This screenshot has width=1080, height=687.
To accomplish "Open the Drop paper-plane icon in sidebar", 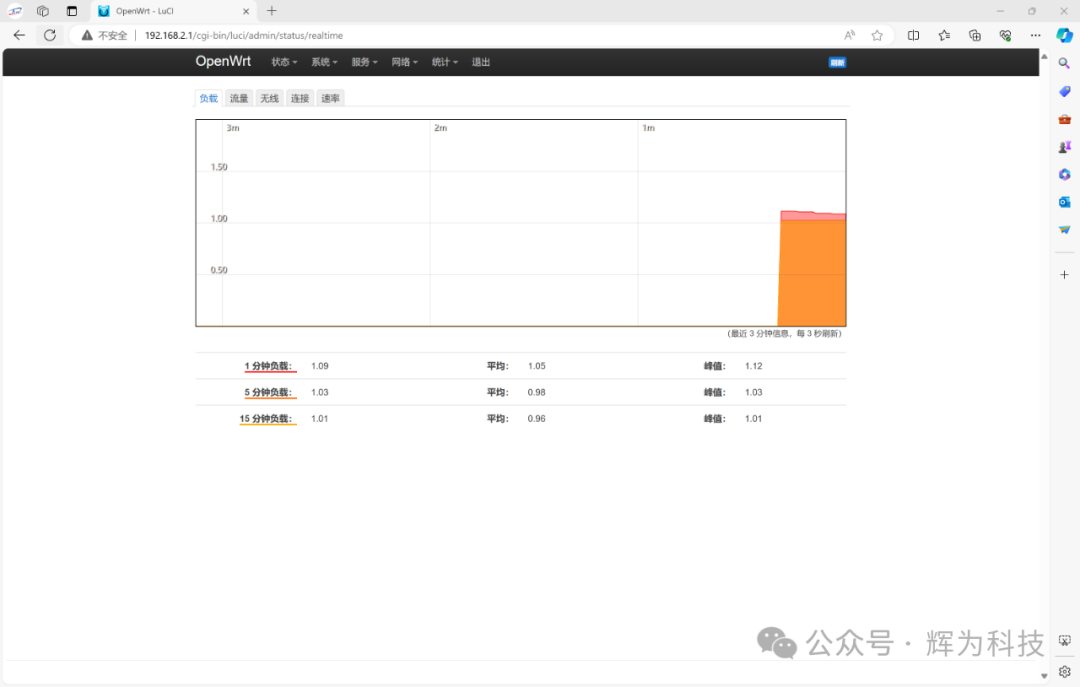I will click(x=1064, y=229).
